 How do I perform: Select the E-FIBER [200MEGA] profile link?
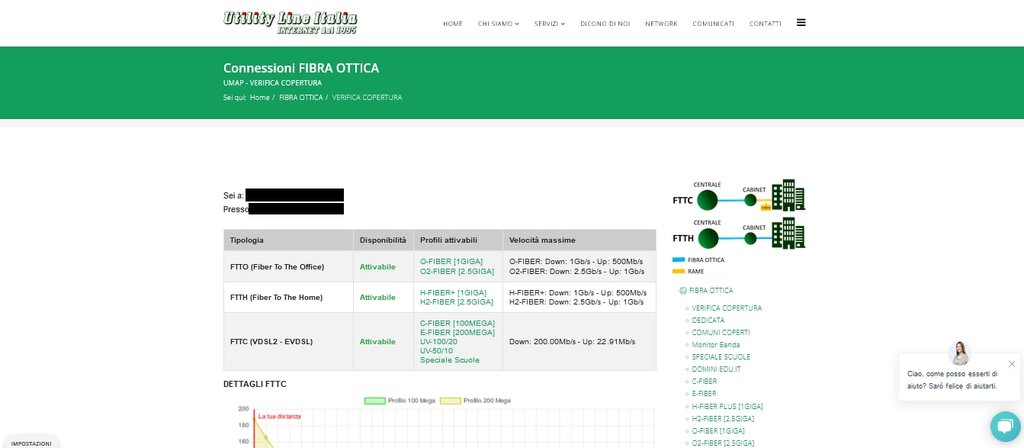click(x=457, y=332)
